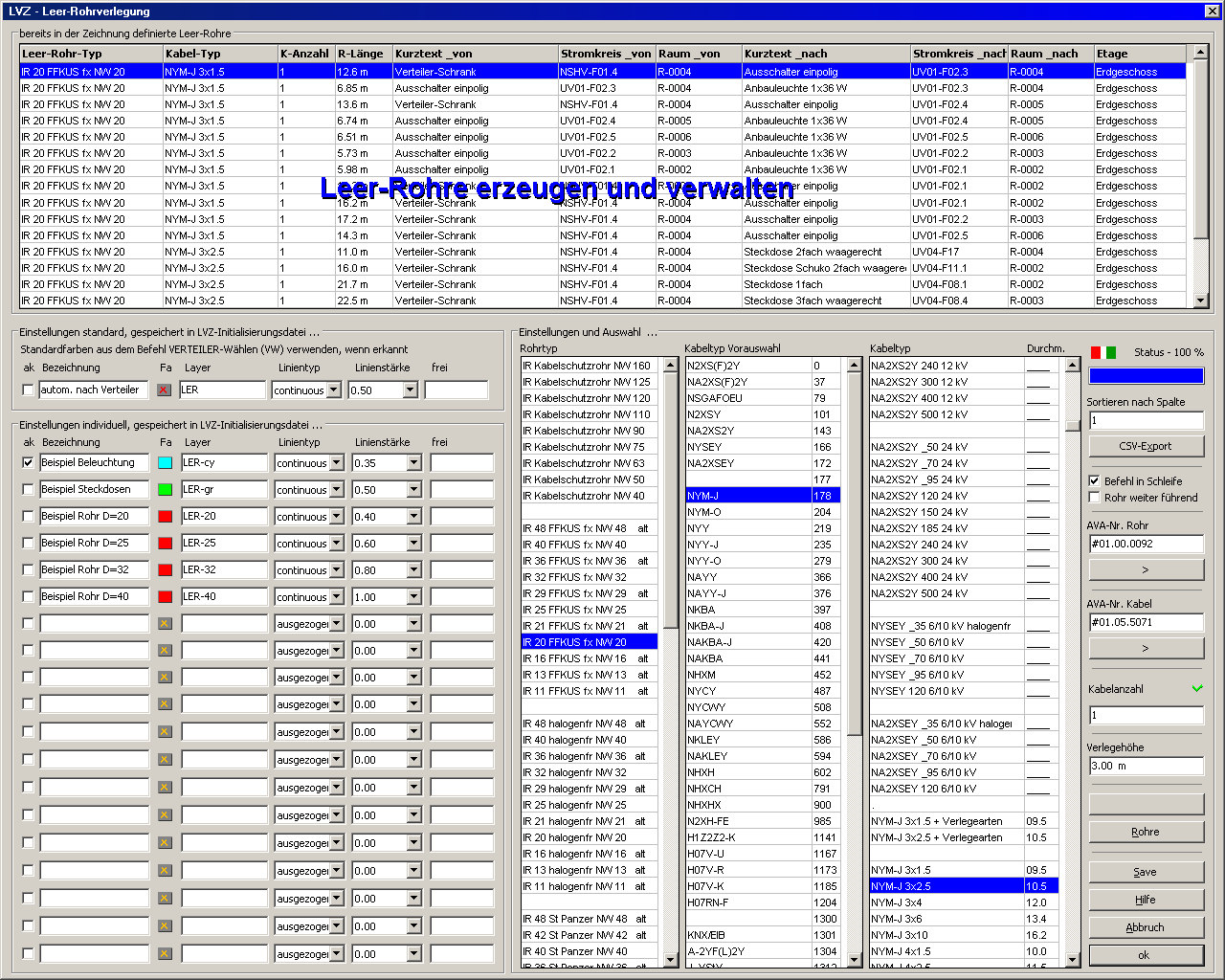Enable the Beispiel Rohr D=32 checkbox

[x=28, y=569]
